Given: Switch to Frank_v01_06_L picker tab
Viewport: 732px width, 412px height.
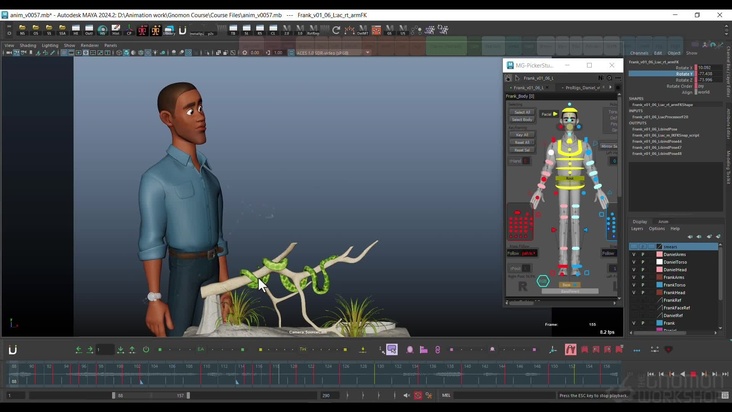Looking at the screenshot, I should click(529, 88).
